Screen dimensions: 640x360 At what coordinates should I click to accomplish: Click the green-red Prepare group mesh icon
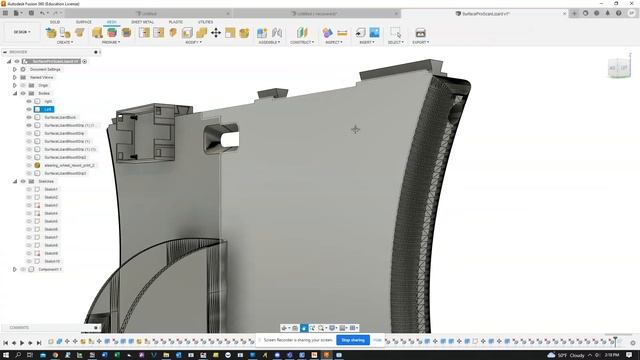(x=112, y=33)
